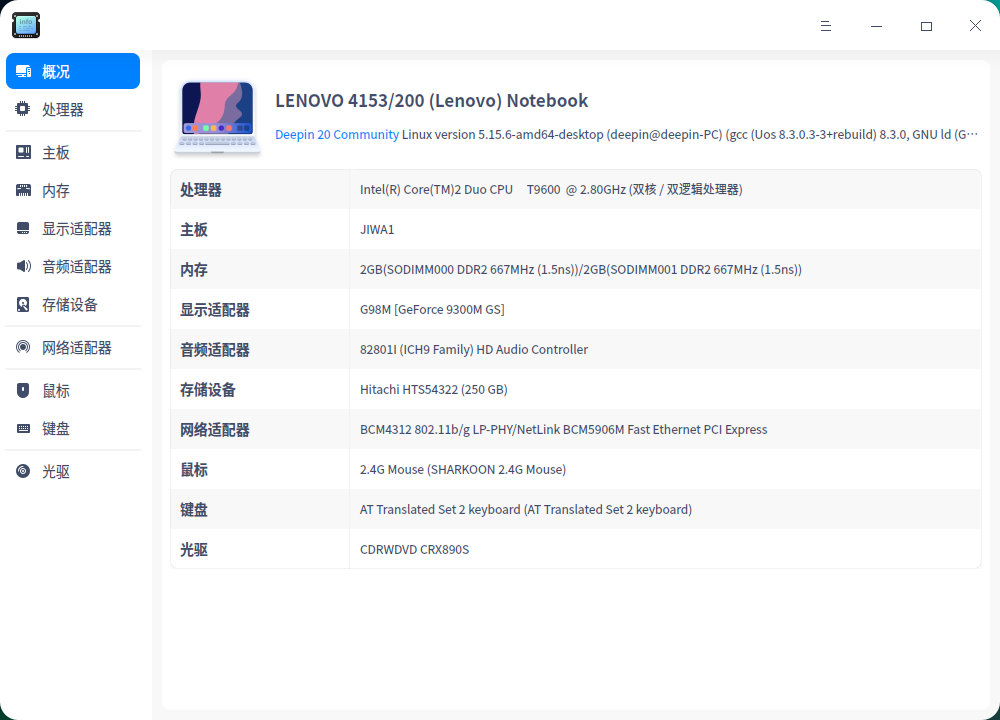Click the 光驱 row label in table

coord(194,550)
